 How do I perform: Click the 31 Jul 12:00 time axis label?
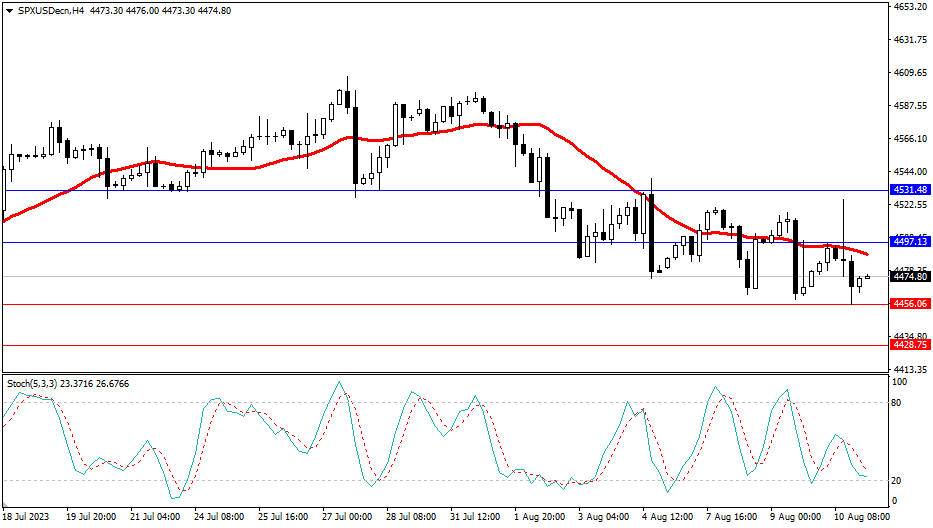(475, 517)
